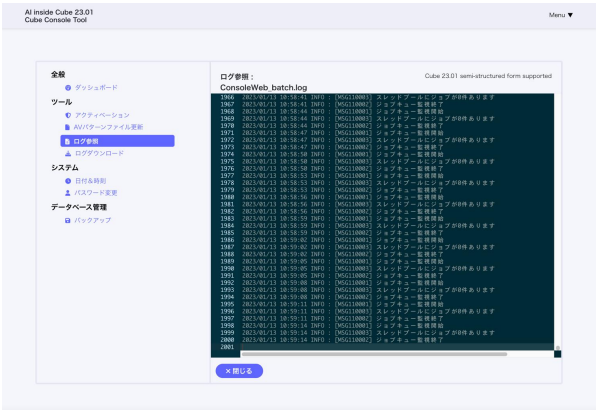Select パスワード変更 in システム section
This screenshot has width=600, height=414.
pos(97,192)
